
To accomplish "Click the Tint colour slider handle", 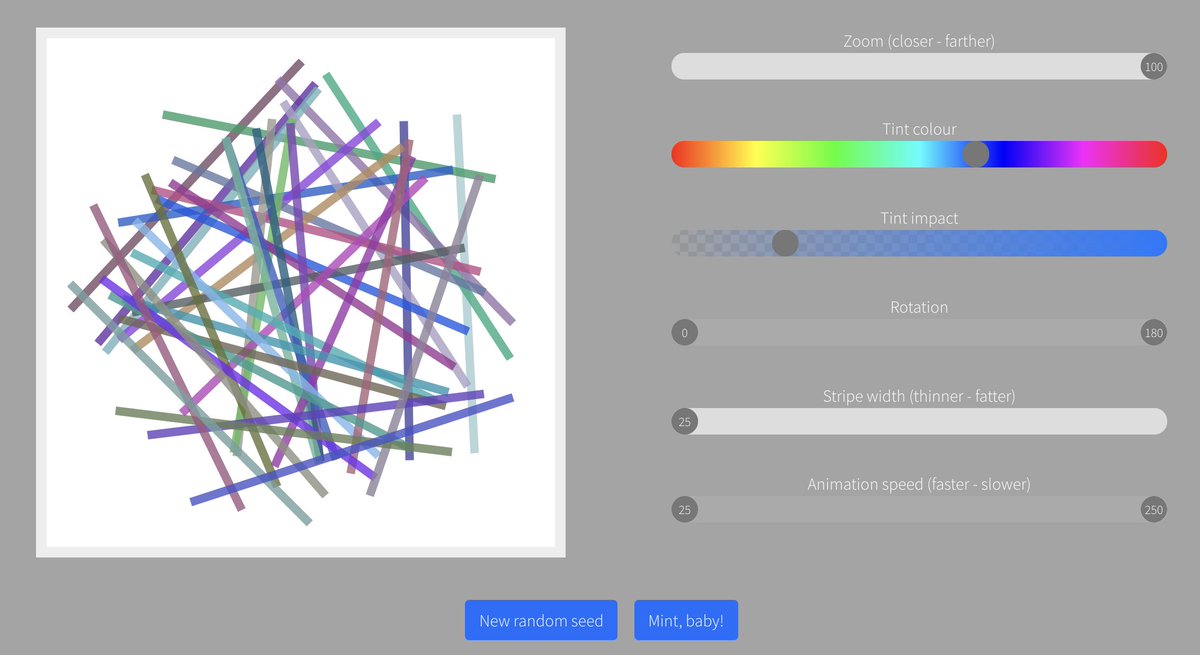I will pos(976,154).
